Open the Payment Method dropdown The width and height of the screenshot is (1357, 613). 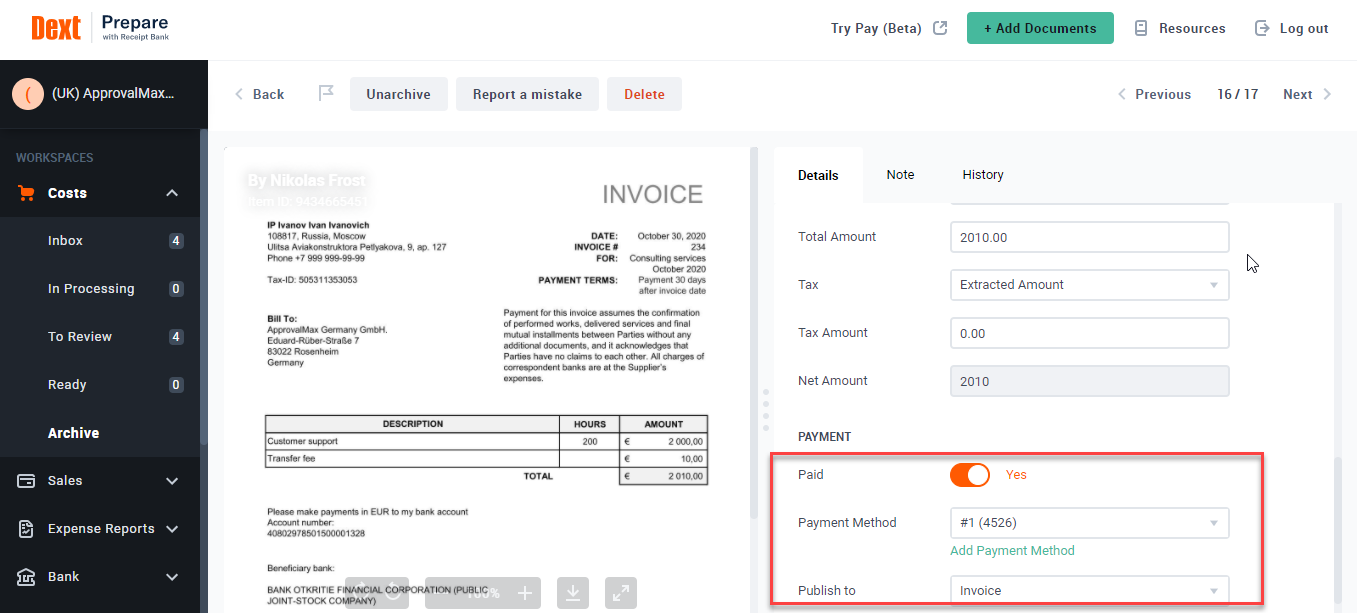click(x=1089, y=523)
